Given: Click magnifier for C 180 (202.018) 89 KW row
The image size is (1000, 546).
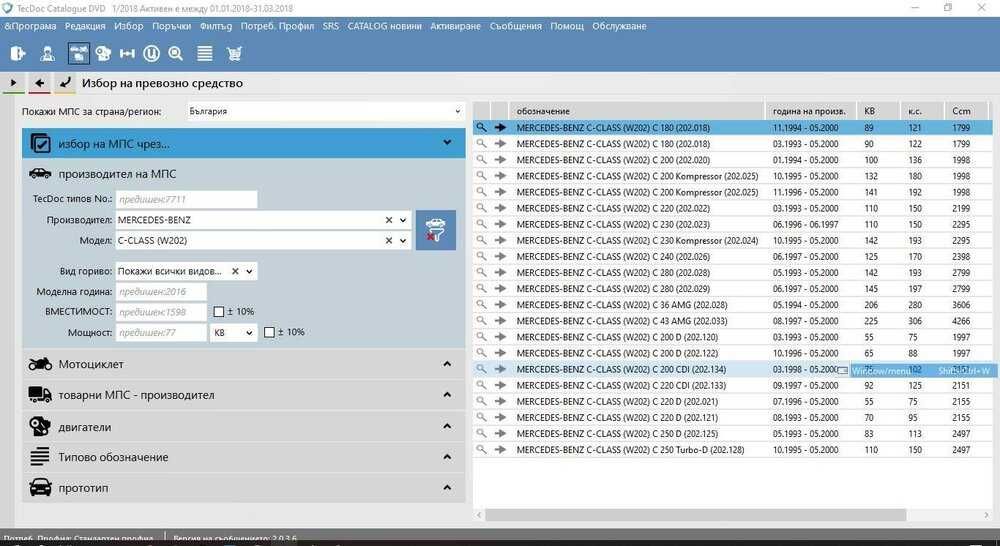Looking at the screenshot, I should tap(482, 128).
